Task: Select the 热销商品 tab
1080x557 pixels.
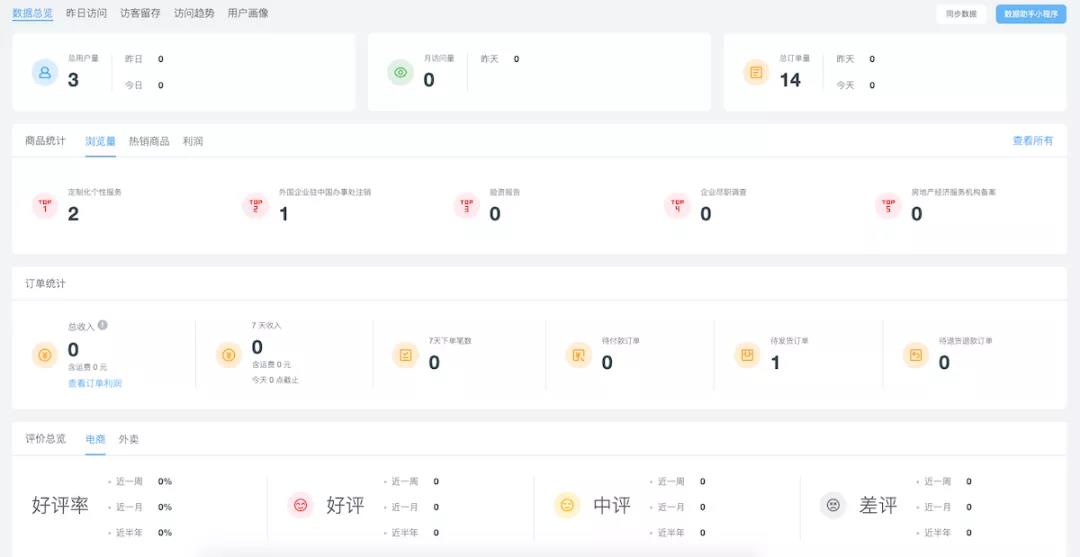Action: coord(149,141)
